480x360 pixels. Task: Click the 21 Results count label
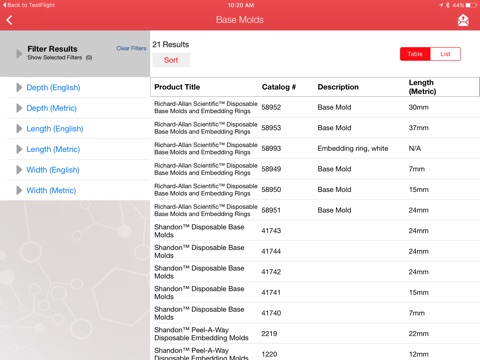click(x=171, y=44)
